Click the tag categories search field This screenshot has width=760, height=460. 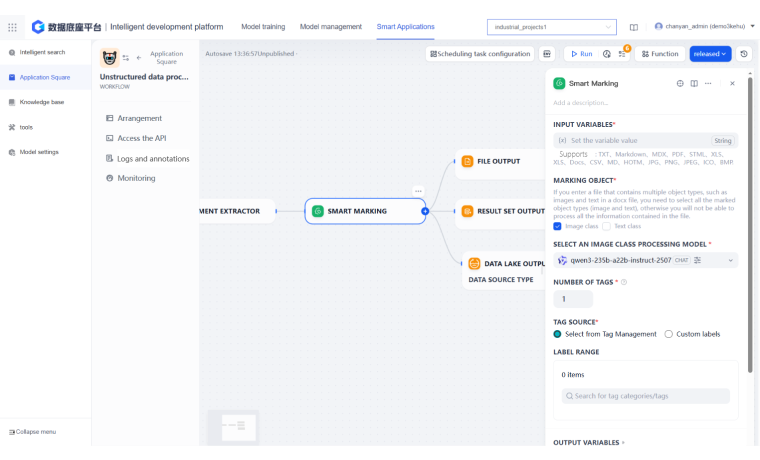645,396
